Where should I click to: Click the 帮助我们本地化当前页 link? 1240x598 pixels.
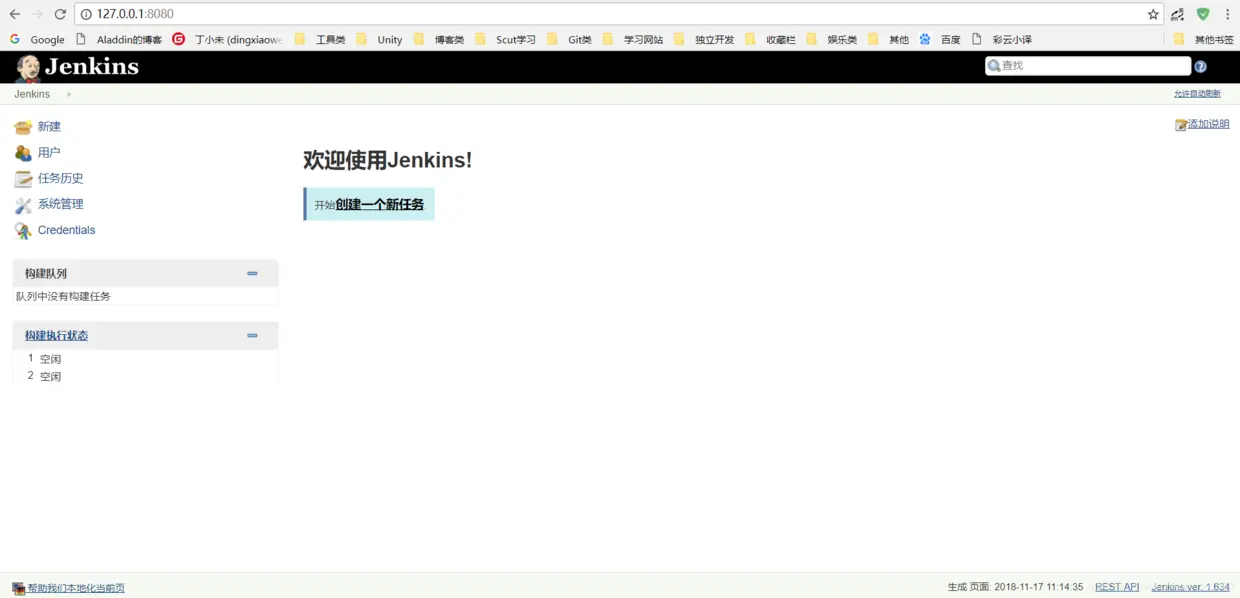(76, 588)
